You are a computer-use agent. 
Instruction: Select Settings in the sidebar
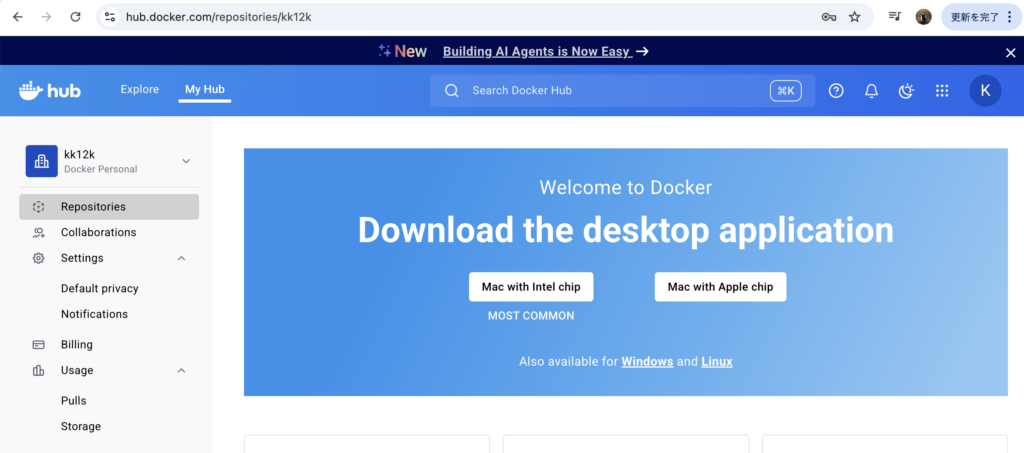click(x=82, y=258)
